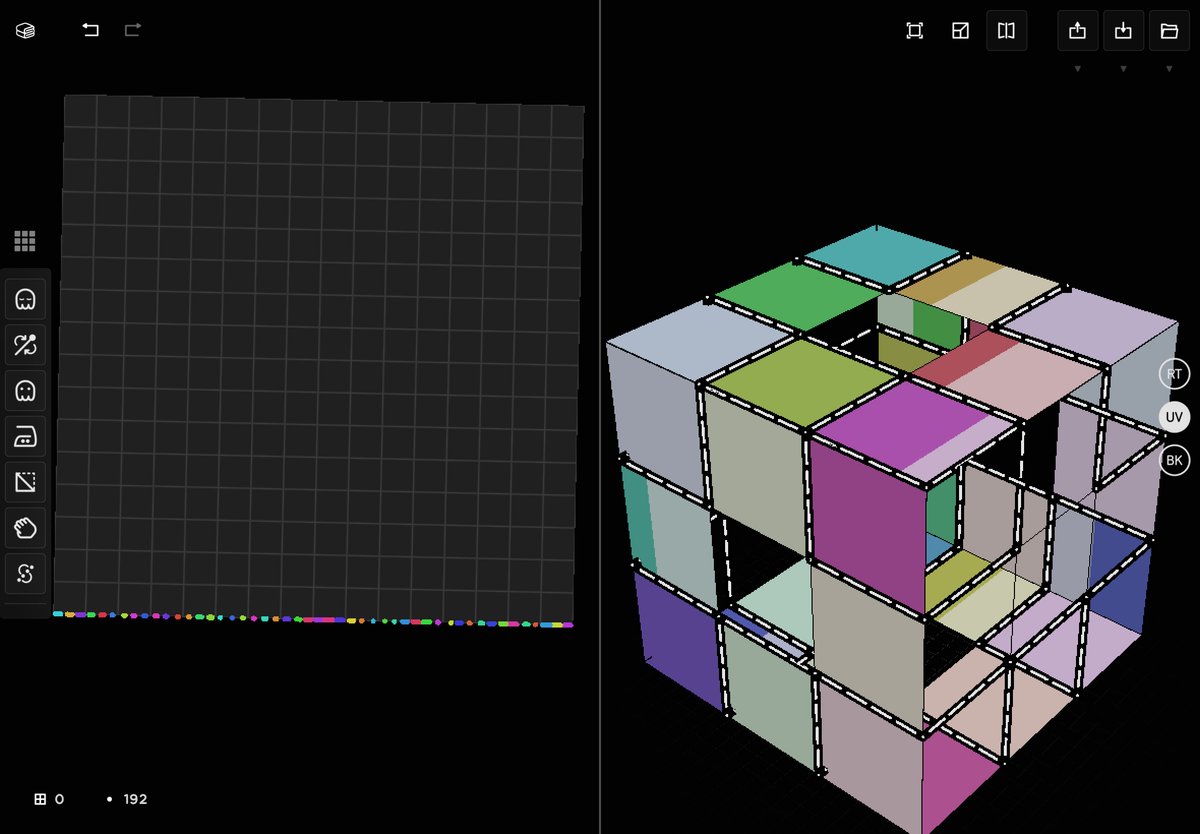The image size is (1200, 834).
Task: Switch to BK display mode
Action: click(x=1174, y=460)
